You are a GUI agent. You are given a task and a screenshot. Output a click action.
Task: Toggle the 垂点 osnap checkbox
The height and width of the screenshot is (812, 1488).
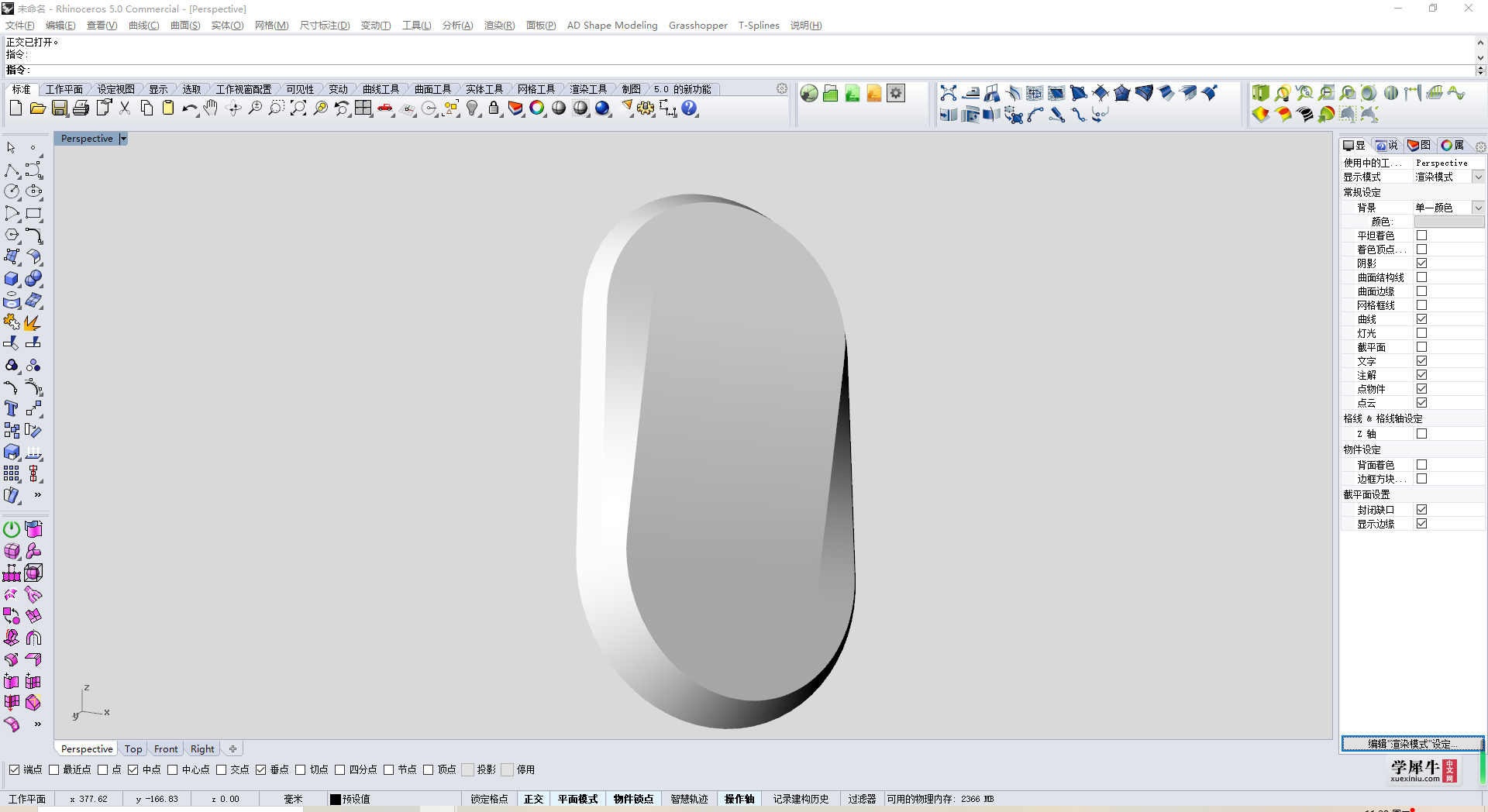(x=261, y=769)
